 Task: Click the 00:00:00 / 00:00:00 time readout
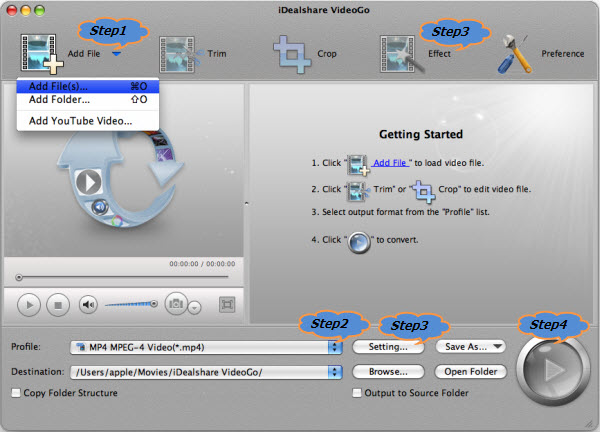202,264
